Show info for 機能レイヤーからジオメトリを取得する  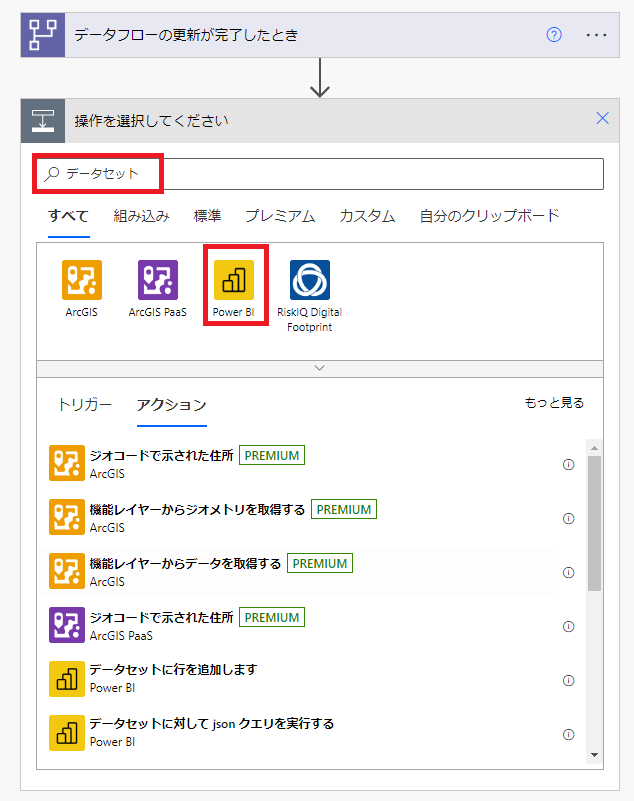569,519
